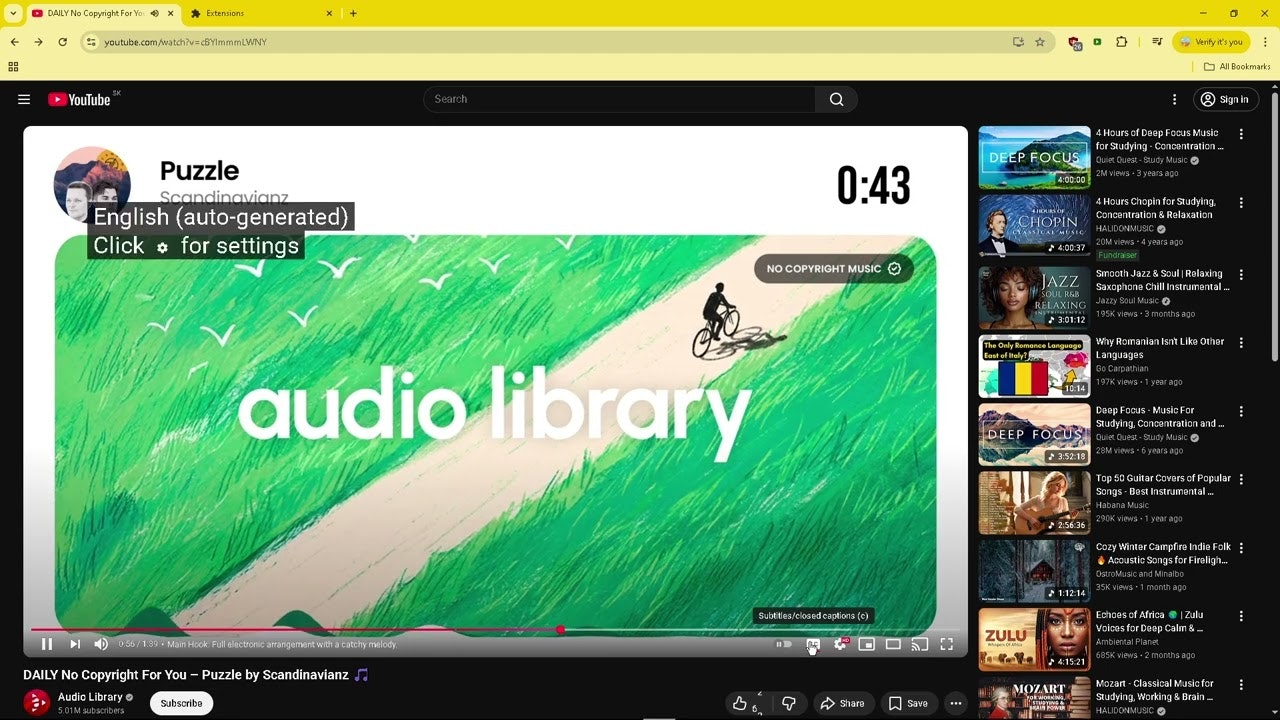Image resolution: width=1280 pixels, height=720 pixels.
Task: Open the YouTube search button
Action: (836, 99)
